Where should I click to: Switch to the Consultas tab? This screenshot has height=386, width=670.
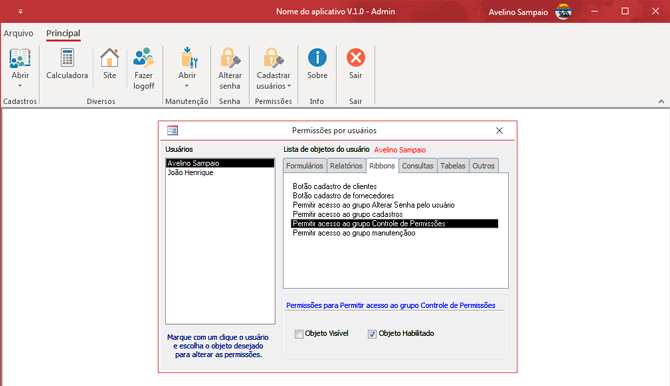pos(417,166)
